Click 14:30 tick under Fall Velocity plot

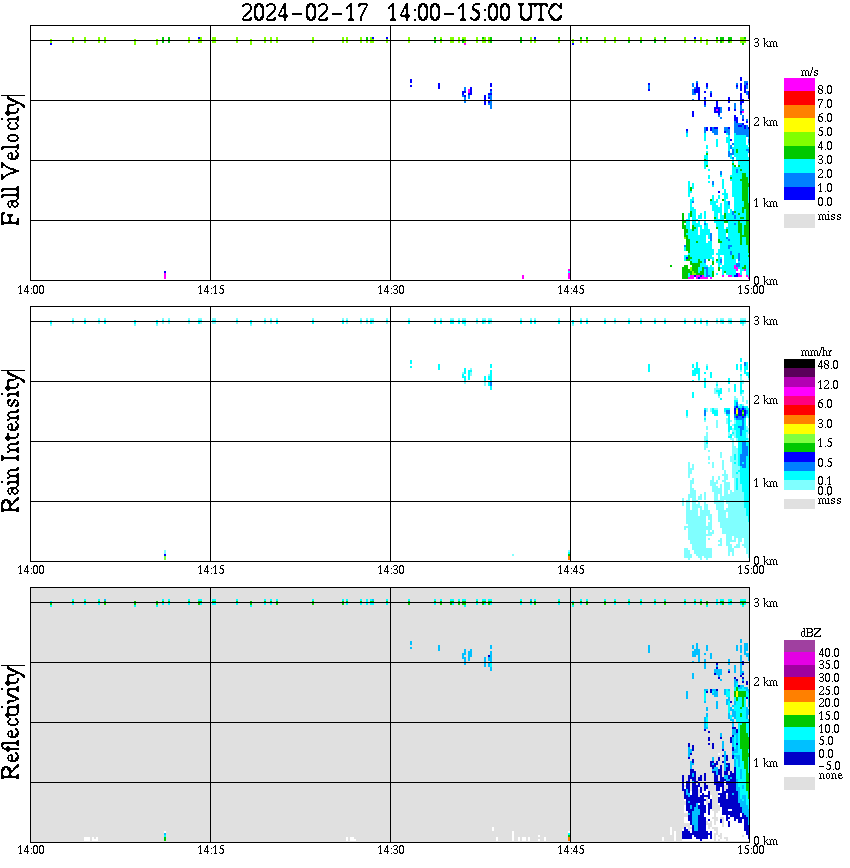coord(390,290)
